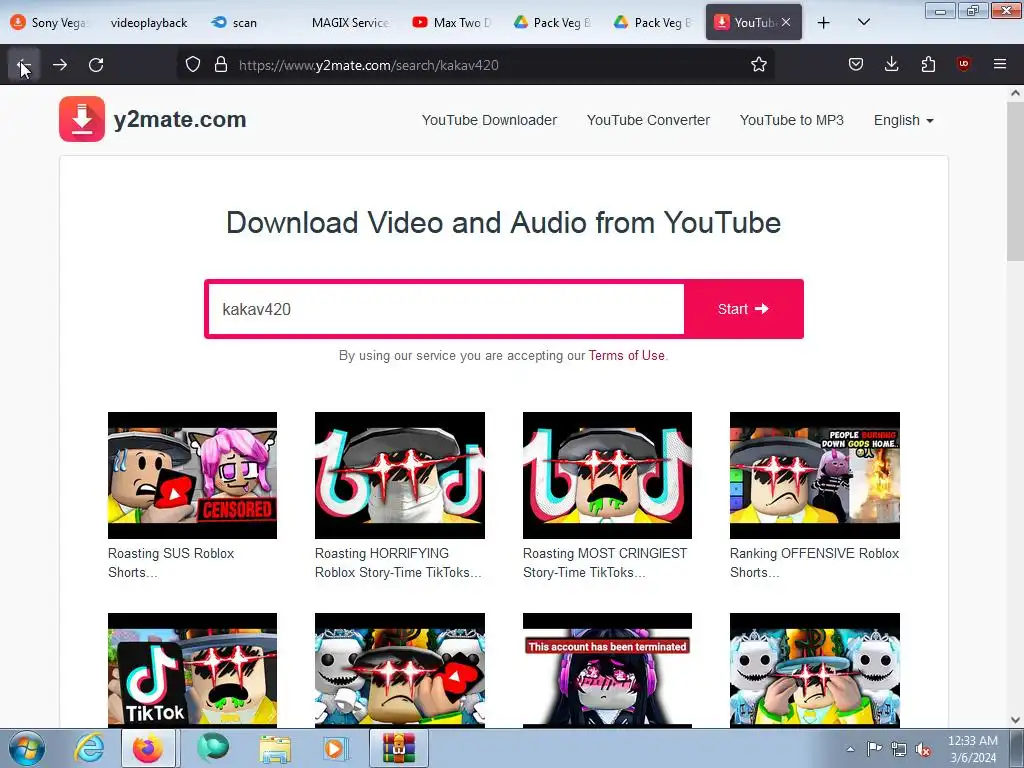The image size is (1024, 768).
Task: Open the Terms of Use link
Action: click(x=626, y=355)
